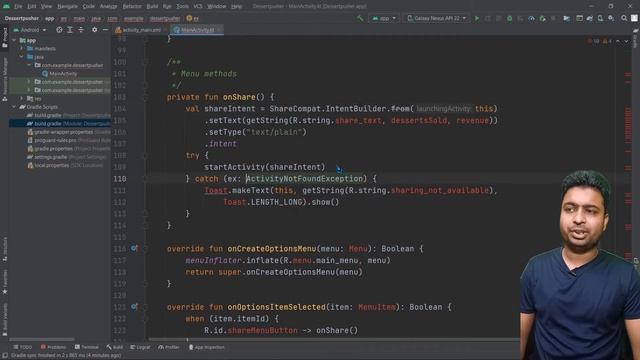Click the Make Project hammer icon
Viewport: 640px width, 360px height.
(360, 18)
